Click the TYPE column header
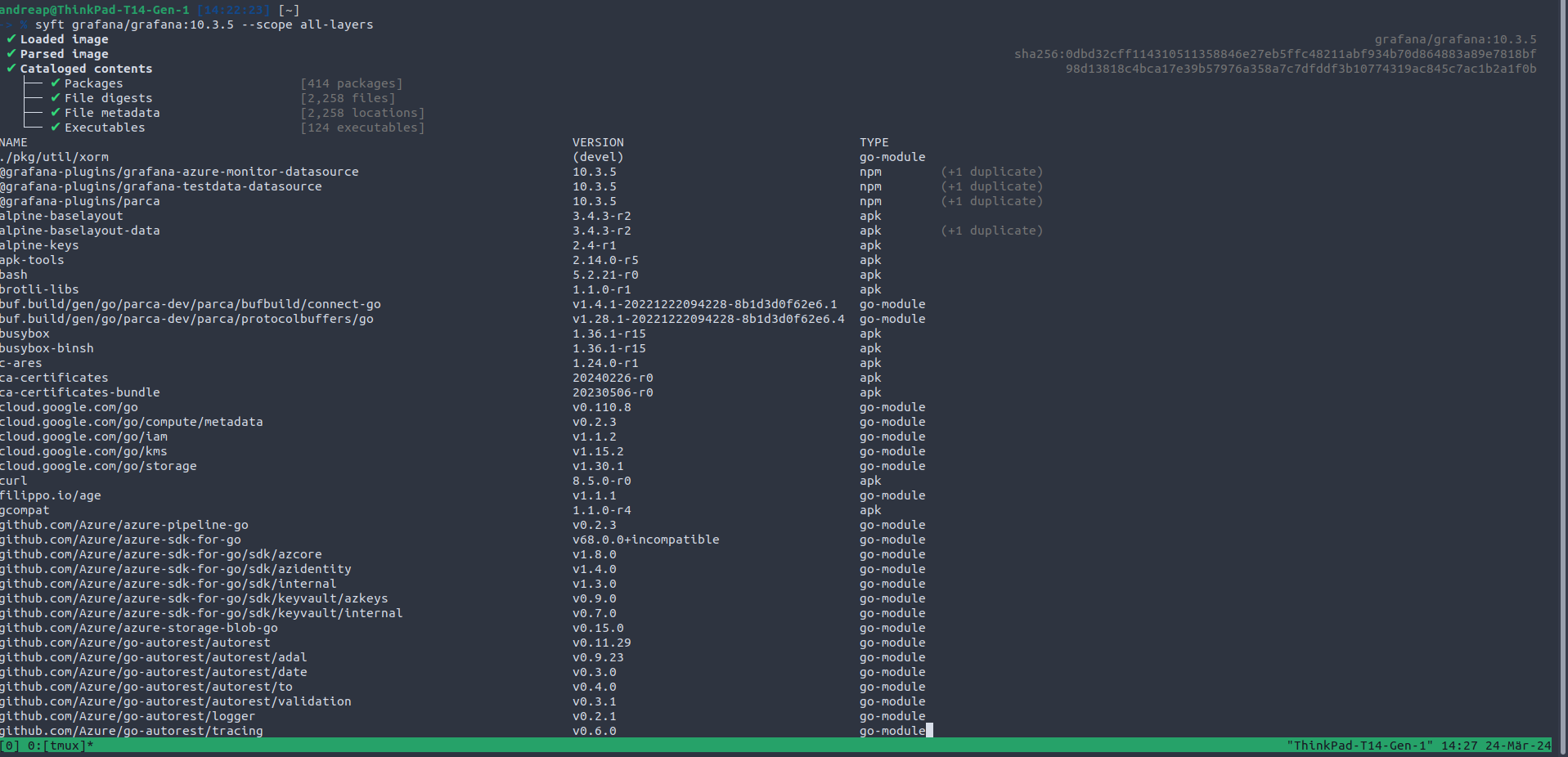The height and width of the screenshot is (757, 1568). (x=874, y=142)
